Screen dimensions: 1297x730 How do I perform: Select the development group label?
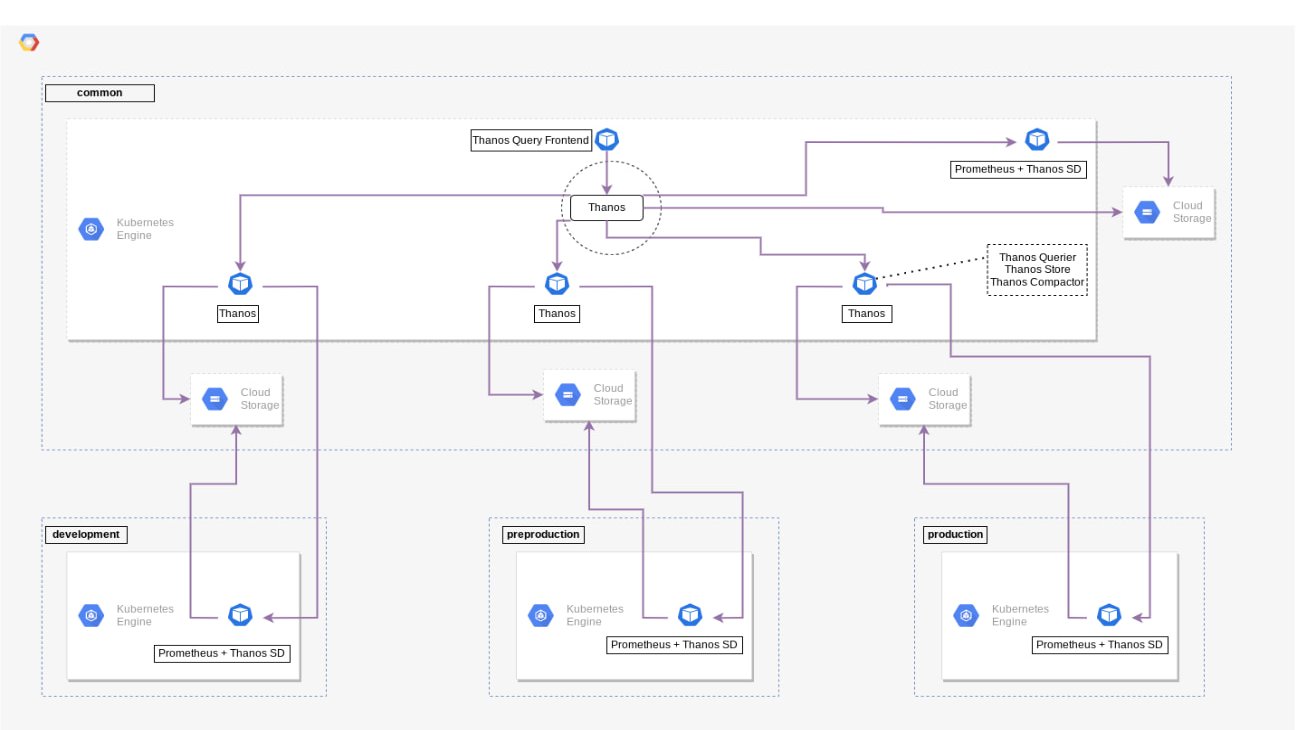coord(87,534)
